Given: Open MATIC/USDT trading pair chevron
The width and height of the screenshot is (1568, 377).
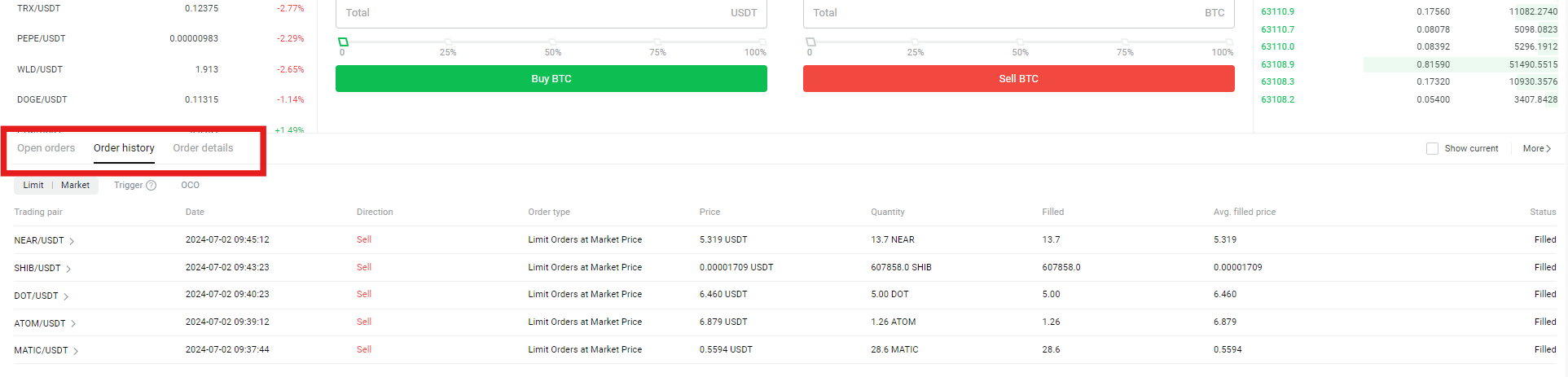Looking at the screenshot, I should (76, 351).
